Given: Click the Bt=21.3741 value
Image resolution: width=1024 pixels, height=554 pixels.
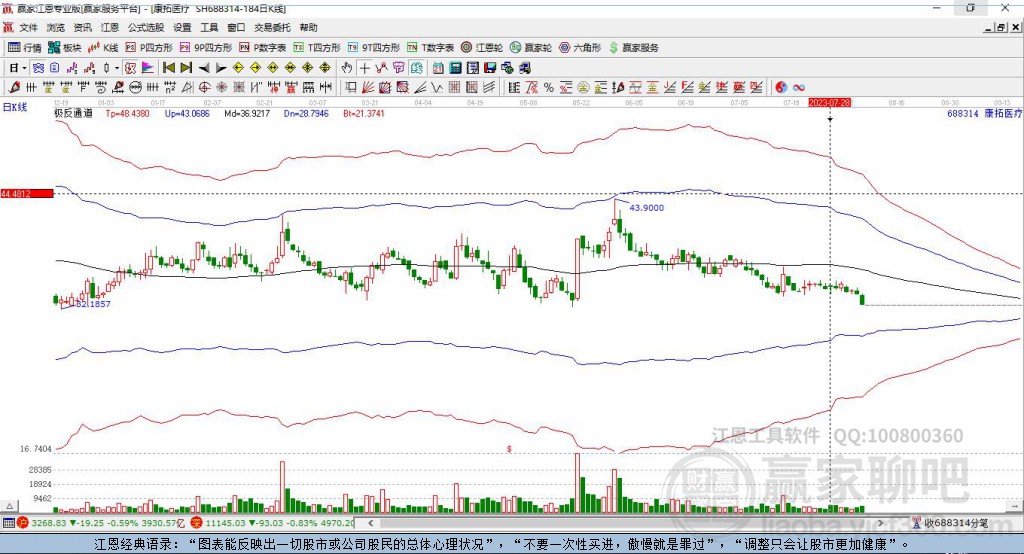Looking at the screenshot, I should (364, 113).
